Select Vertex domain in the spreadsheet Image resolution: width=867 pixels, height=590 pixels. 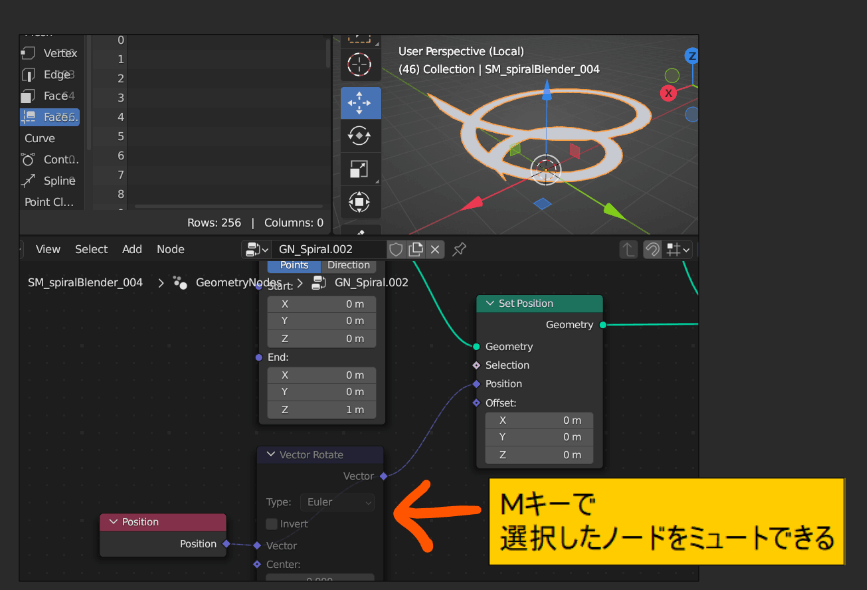(50, 53)
